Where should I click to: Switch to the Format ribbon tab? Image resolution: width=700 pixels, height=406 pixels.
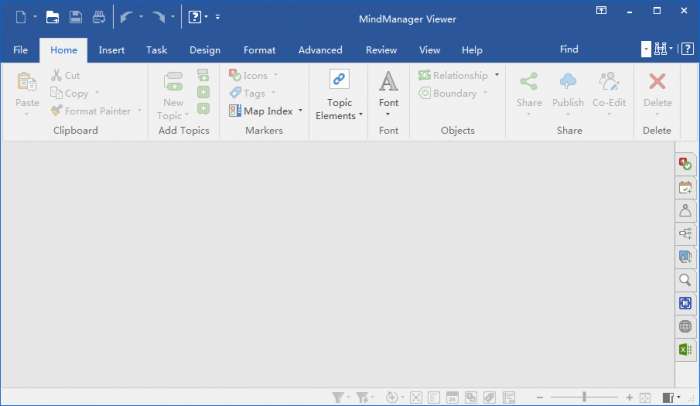pos(259,50)
